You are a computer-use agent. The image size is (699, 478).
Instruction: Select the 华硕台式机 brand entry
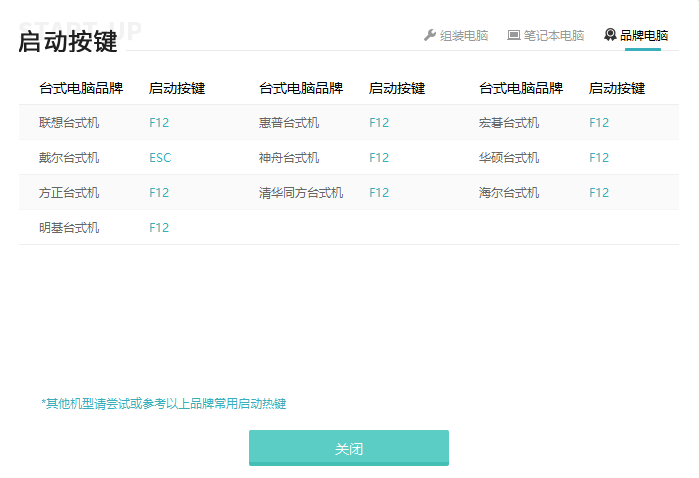(509, 158)
